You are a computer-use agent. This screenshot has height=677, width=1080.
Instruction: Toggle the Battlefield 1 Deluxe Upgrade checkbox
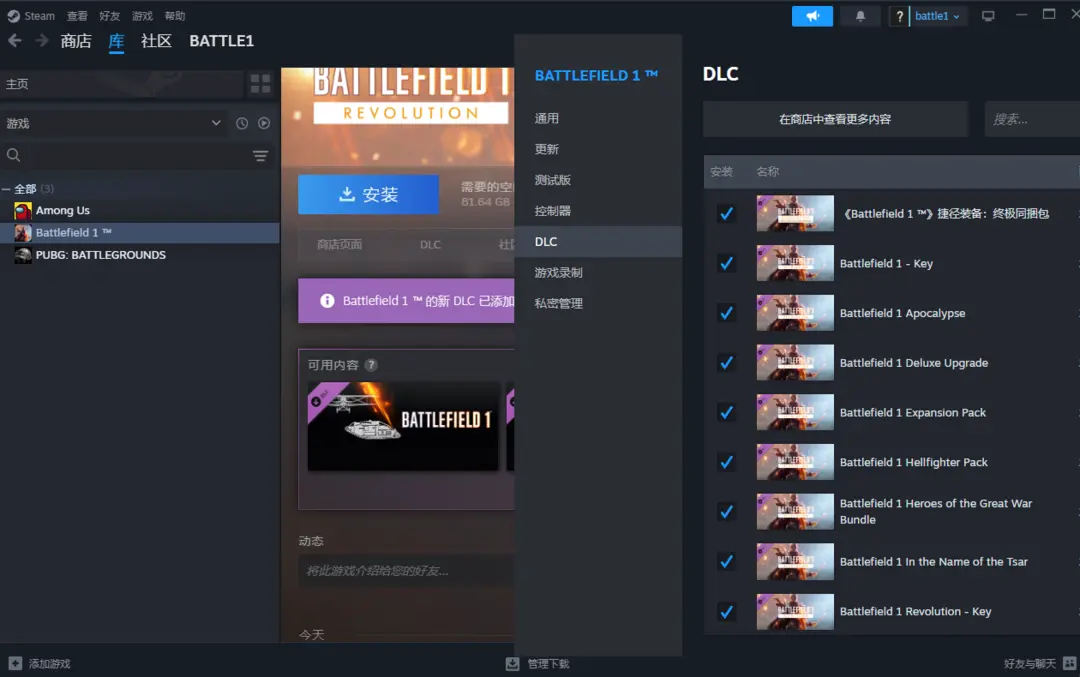click(726, 362)
